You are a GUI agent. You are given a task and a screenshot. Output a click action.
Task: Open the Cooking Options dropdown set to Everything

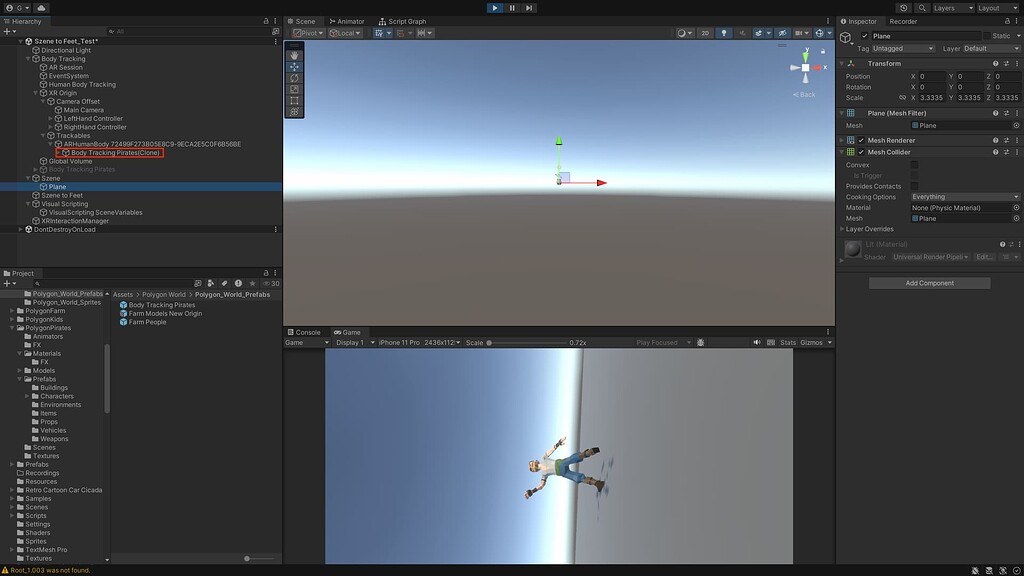point(965,196)
